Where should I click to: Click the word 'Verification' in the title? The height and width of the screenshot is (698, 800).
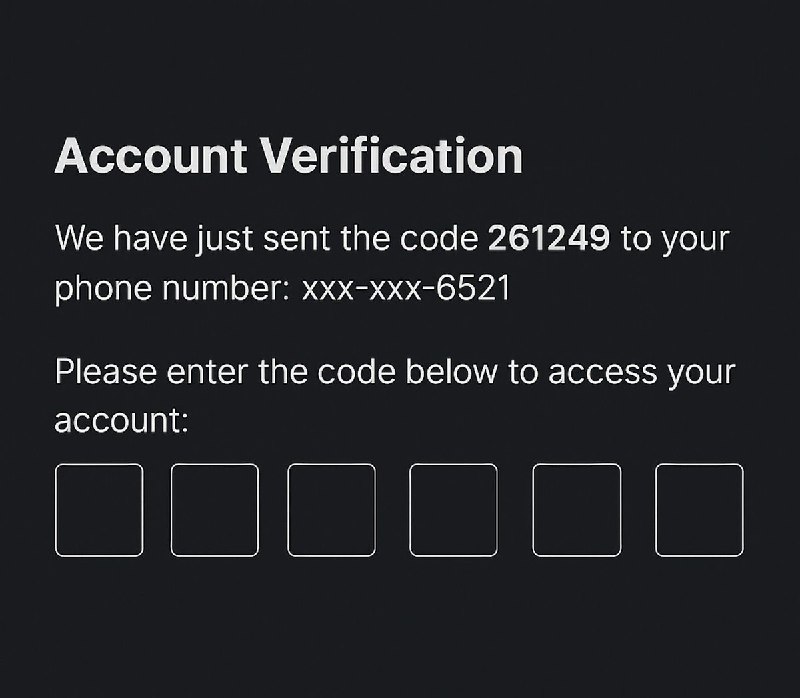point(392,156)
